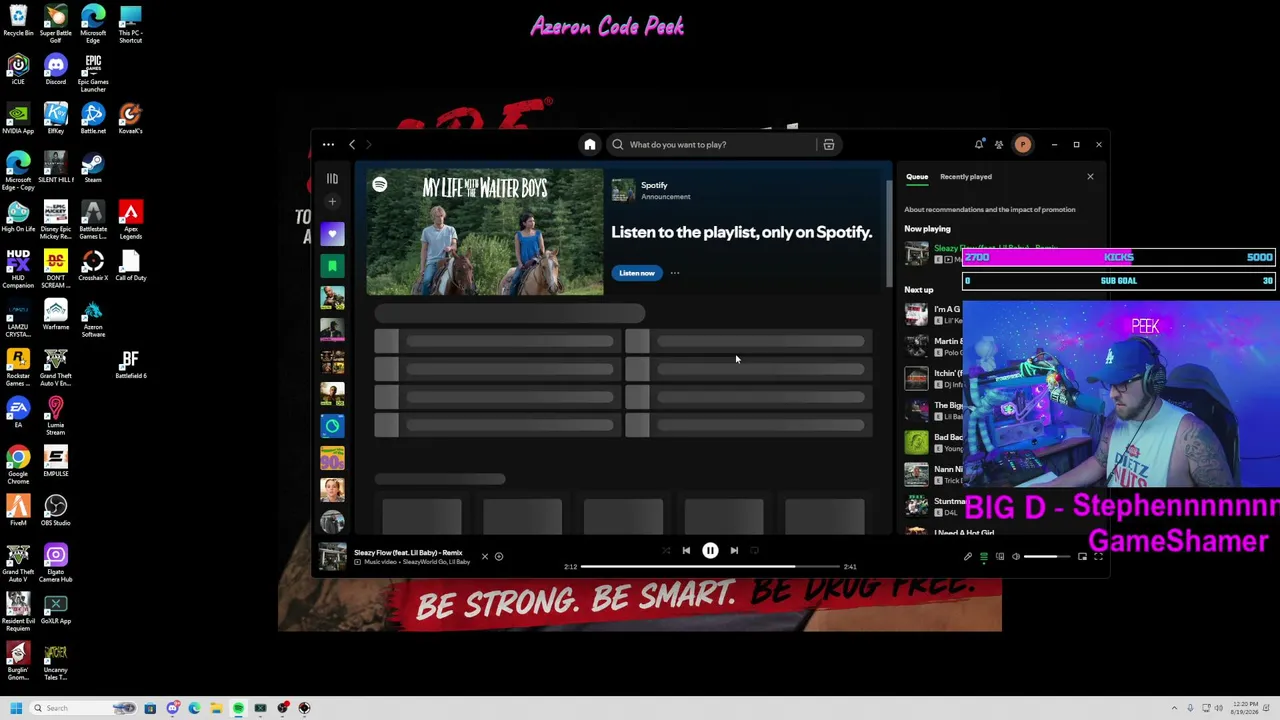This screenshot has width=1280, height=720.
Task: Pause the current track
Action: pyautogui.click(x=710, y=550)
